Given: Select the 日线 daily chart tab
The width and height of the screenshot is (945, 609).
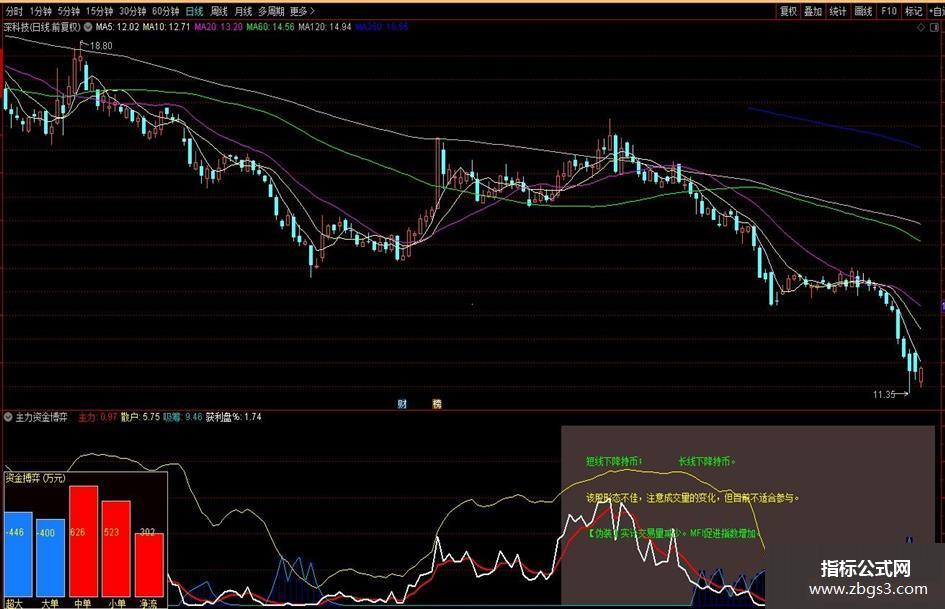Looking at the screenshot, I should [x=194, y=11].
